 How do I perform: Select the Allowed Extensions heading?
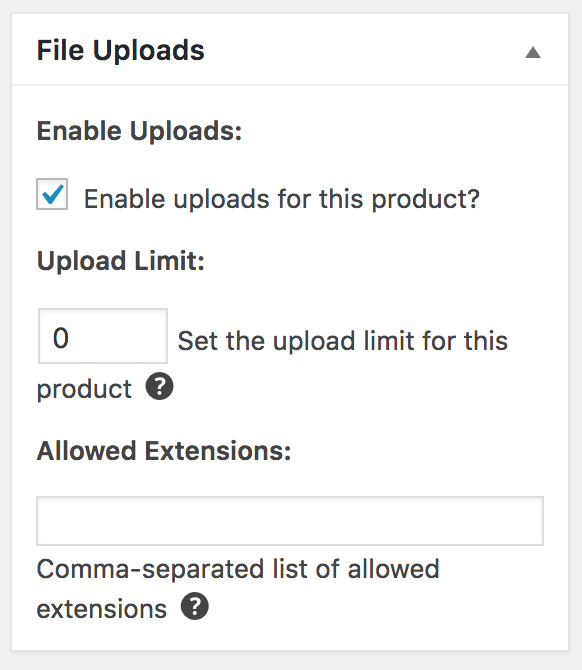pos(164,451)
